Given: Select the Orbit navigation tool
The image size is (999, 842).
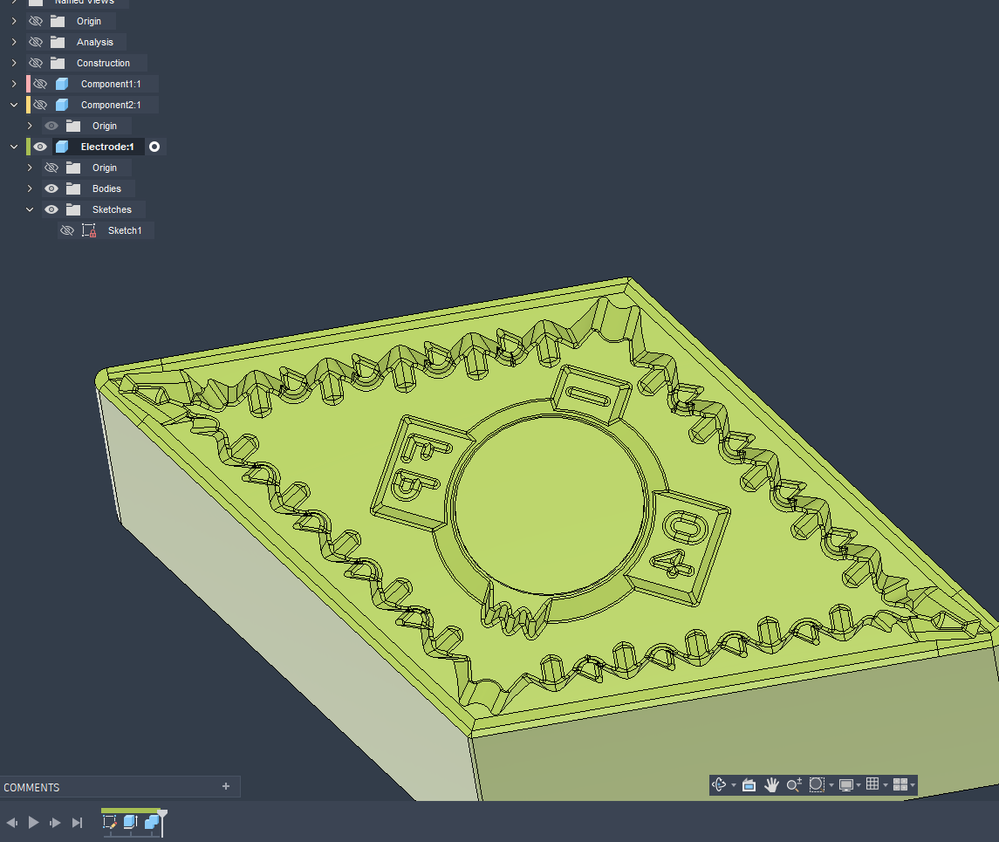Looking at the screenshot, I should (x=719, y=785).
